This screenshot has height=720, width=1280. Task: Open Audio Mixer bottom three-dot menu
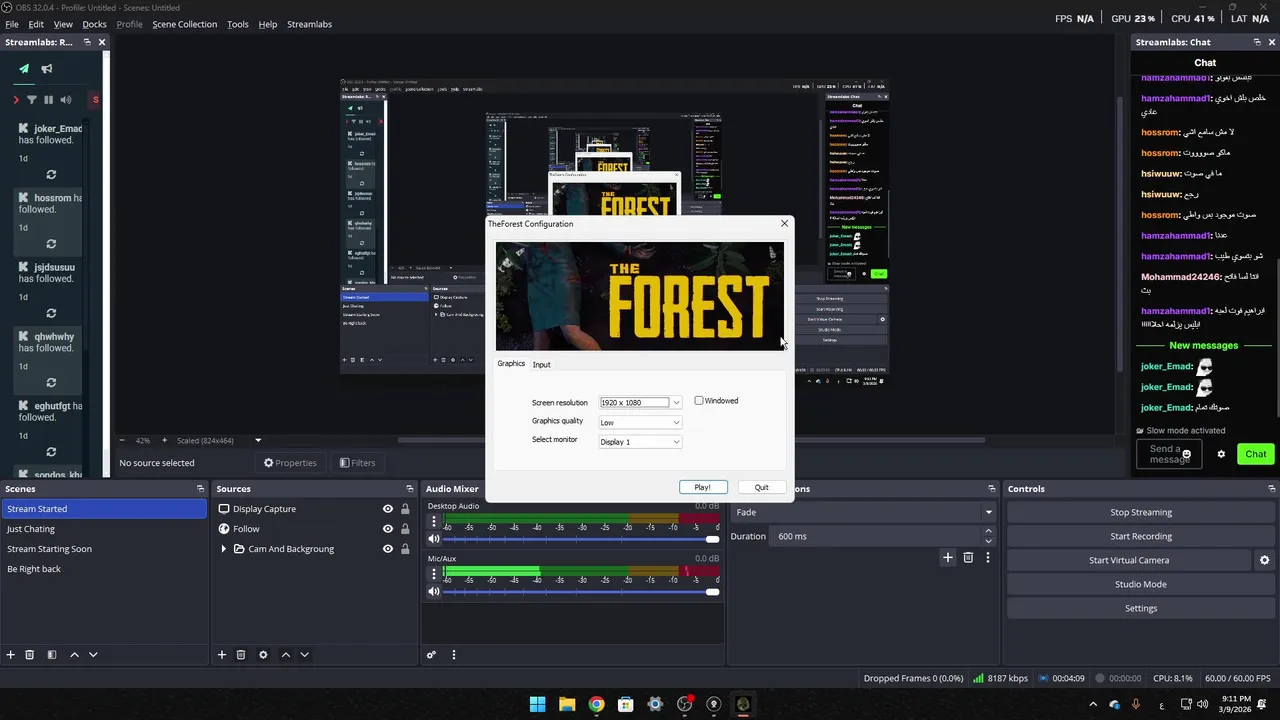click(454, 655)
